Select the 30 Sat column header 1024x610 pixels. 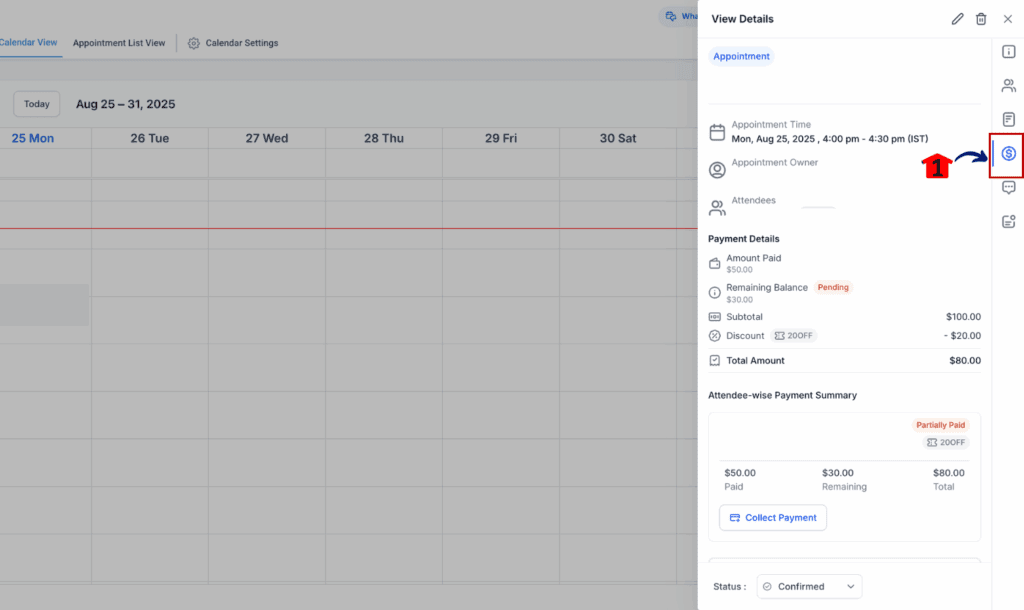tap(618, 138)
